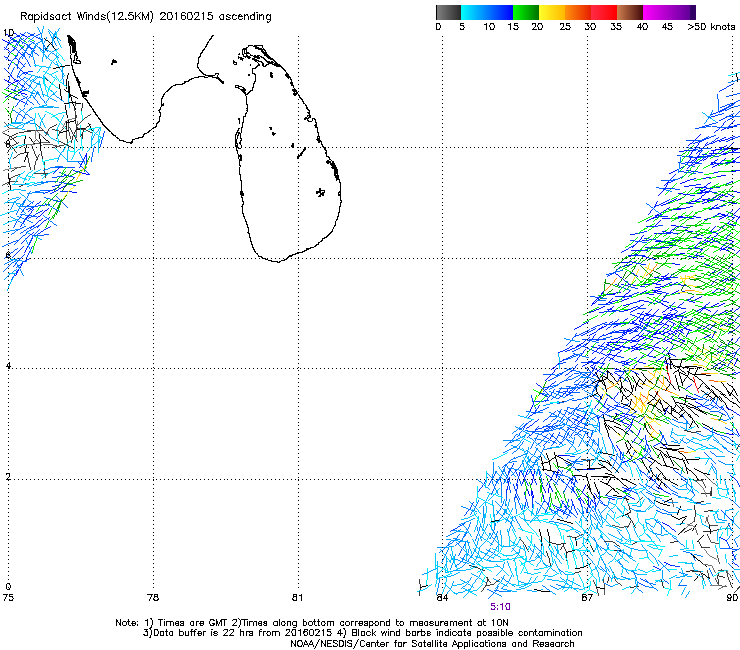Image resolution: width=740 pixels, height=650 pixels.
Task: Click the legend label '25'
Action: coord(565,27)
